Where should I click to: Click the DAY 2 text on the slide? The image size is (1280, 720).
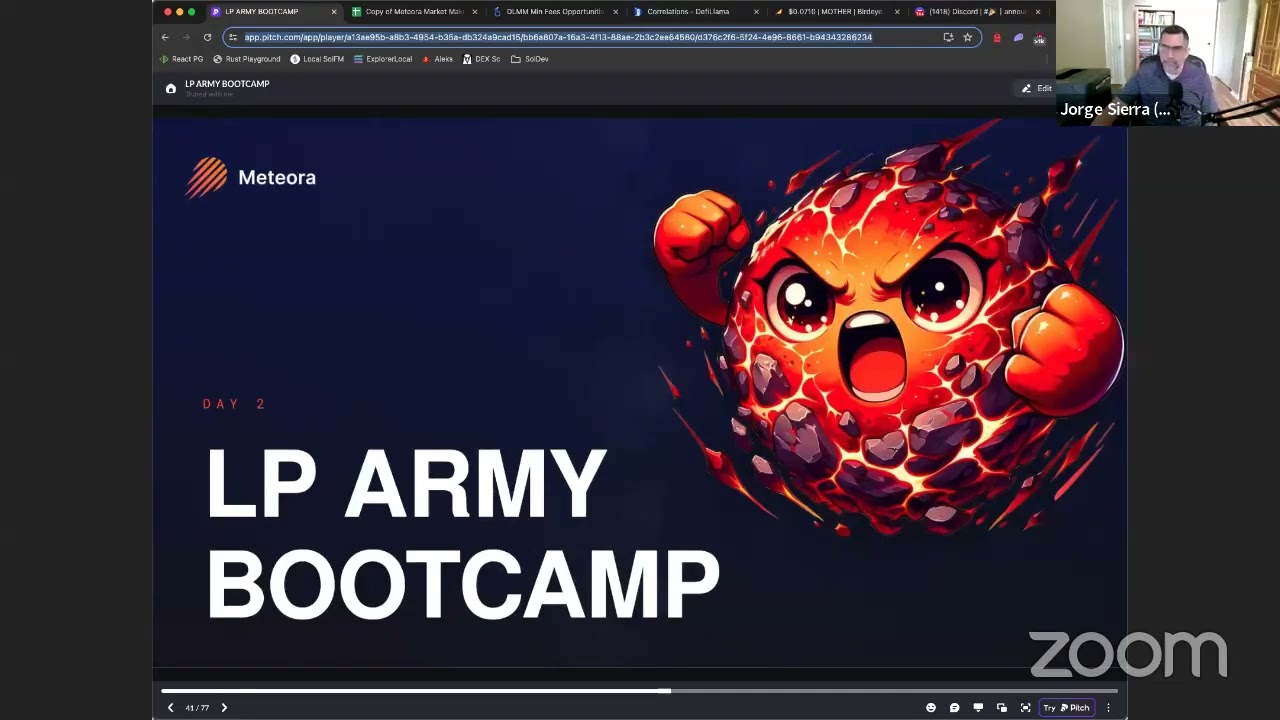coord(234,404)
